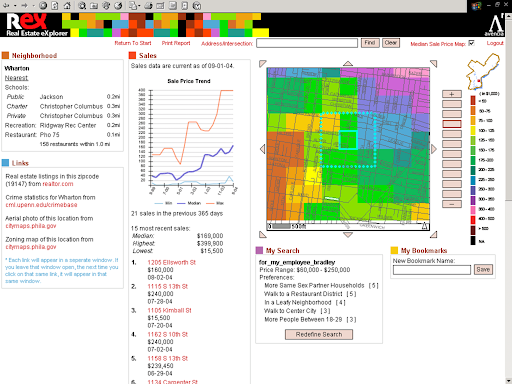The width and height of the screenshot is (512, 384).
Task: Click the New Bookmark Name field
Action: coord(432,270)
